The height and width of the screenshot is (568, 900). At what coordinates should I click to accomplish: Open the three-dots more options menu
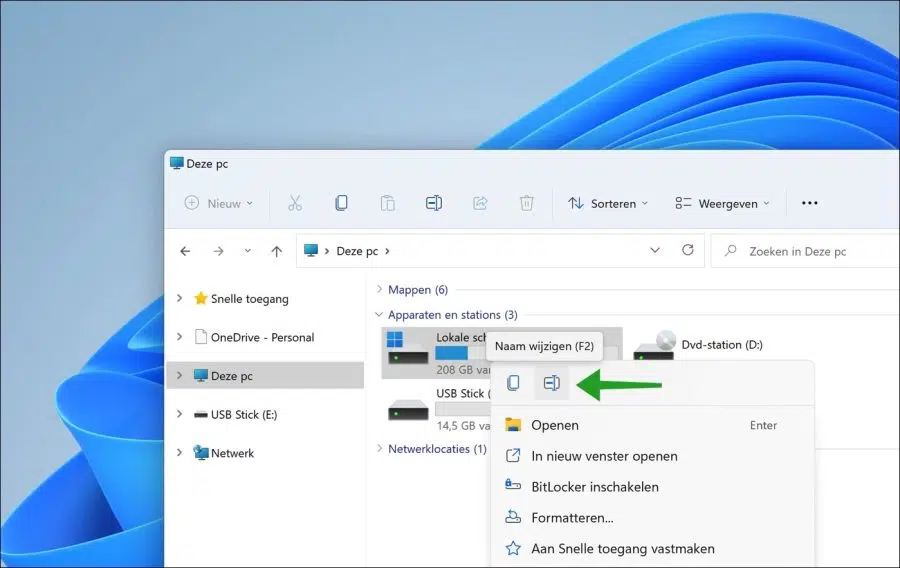pos(809,203)
